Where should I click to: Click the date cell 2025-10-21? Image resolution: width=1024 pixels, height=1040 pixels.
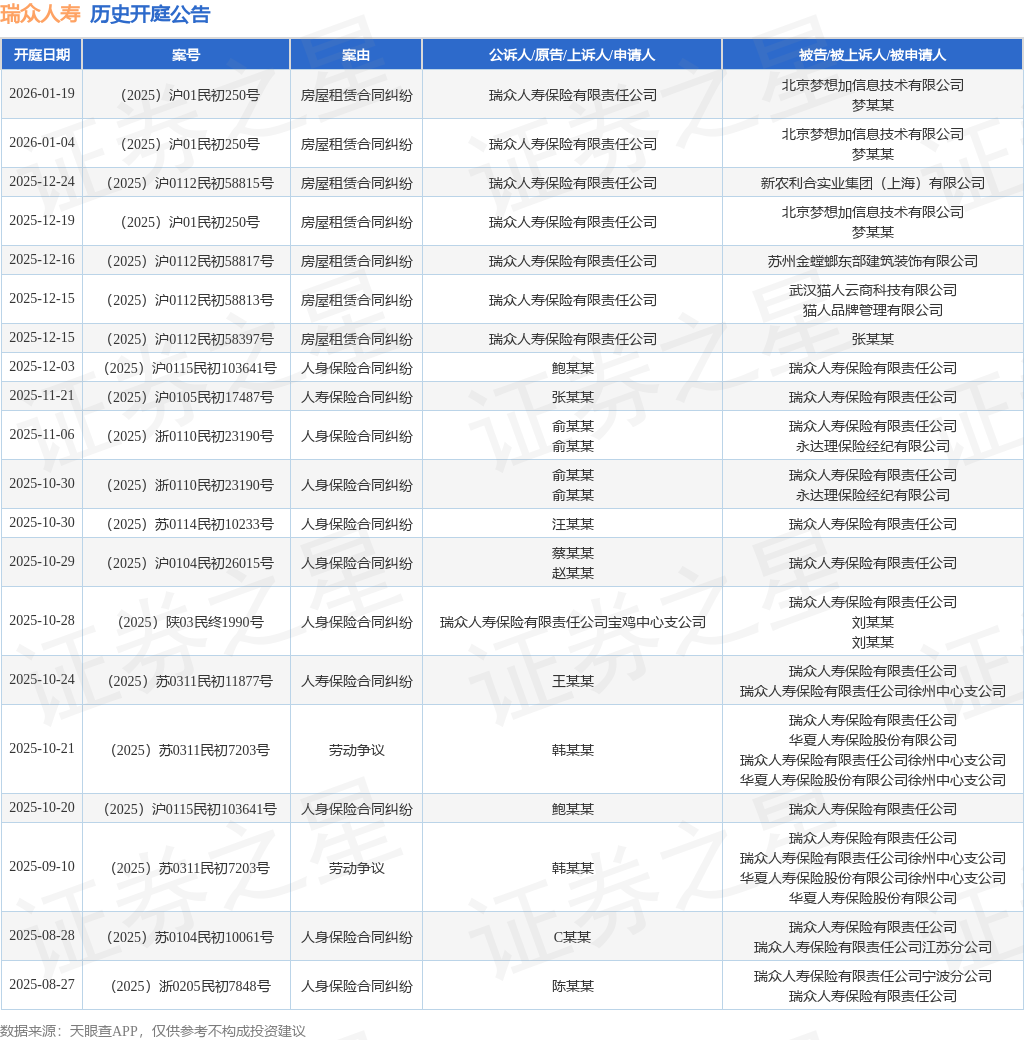[x=42, y=749]
